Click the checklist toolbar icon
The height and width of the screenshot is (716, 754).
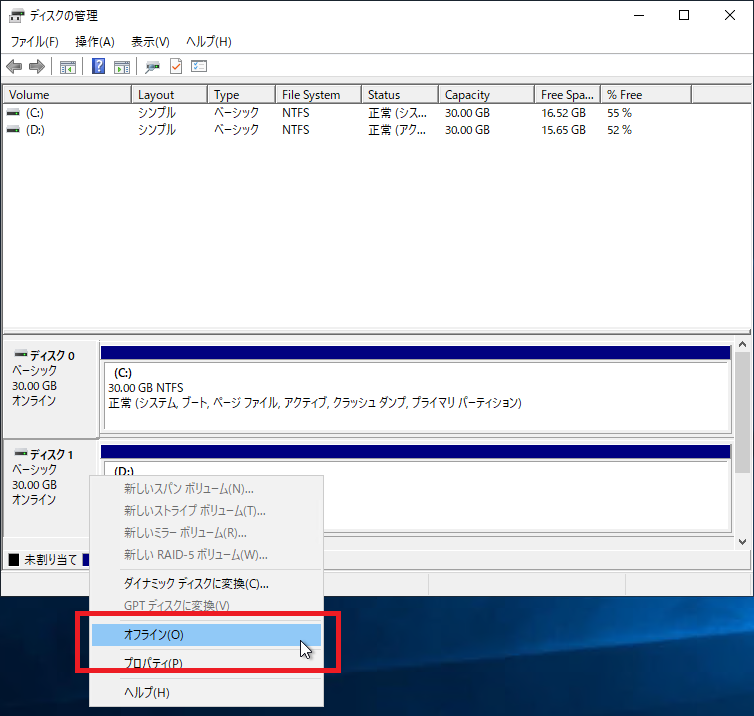pos(199,67)
